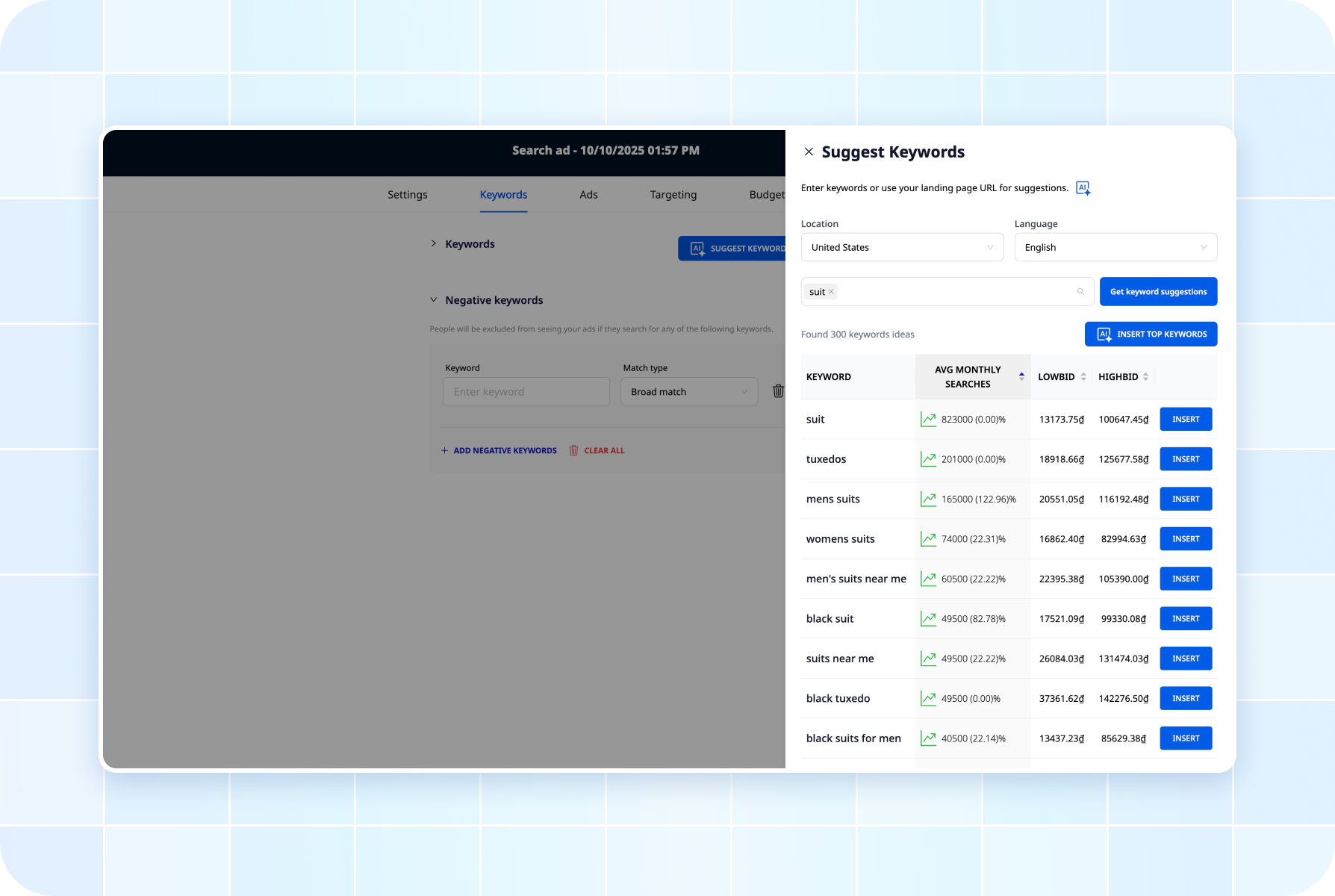Click the search magnifier icon in keyword field
1335x896 pixels.
[x=1080, y=292]
